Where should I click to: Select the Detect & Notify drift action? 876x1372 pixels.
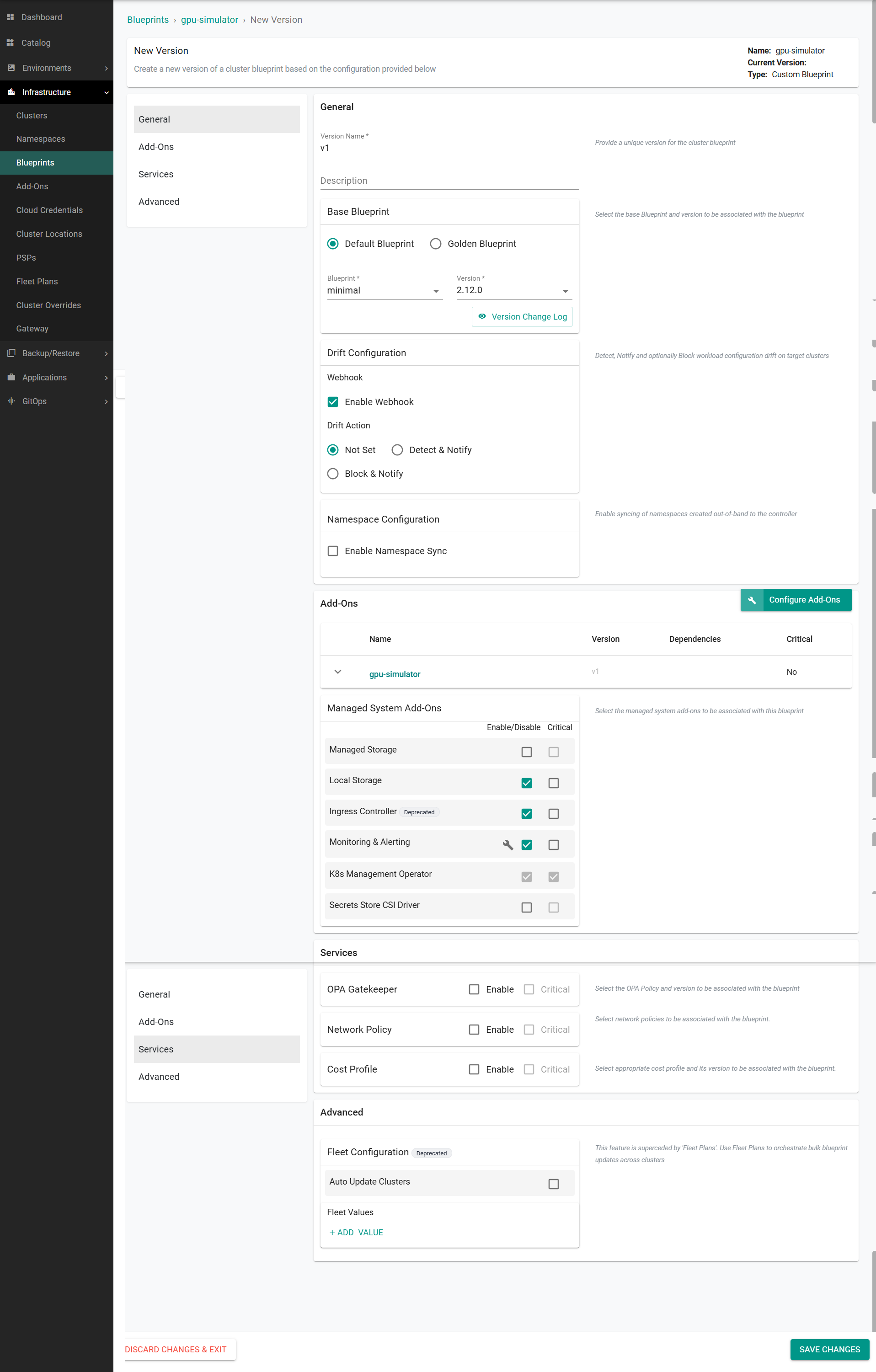coord(397,450)
